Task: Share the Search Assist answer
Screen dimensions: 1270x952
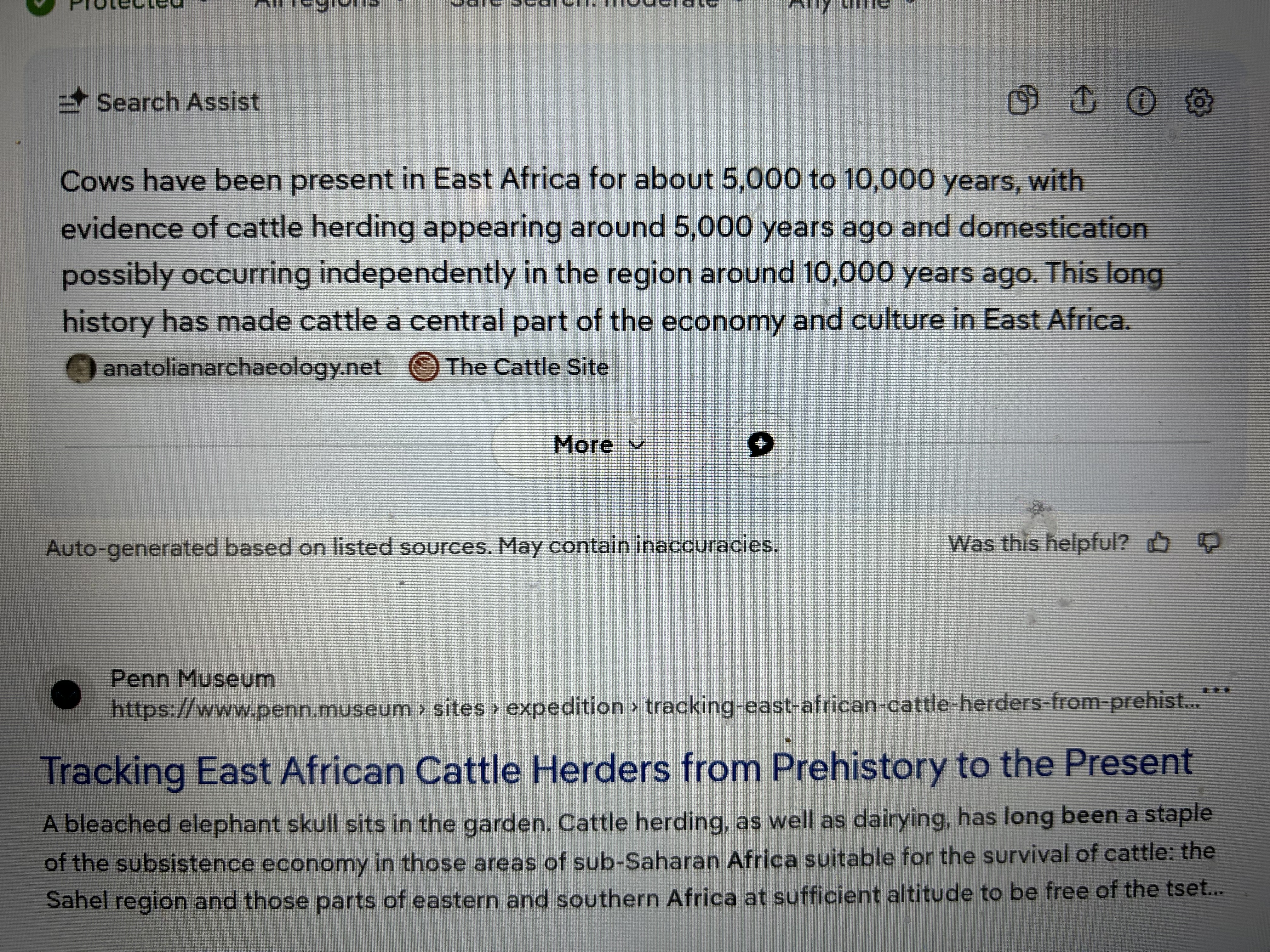Action: coord(1083,101)
